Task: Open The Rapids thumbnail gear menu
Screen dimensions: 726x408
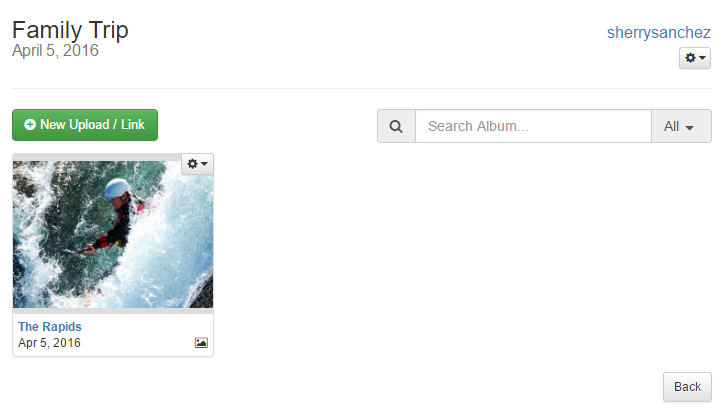Action: tap(197, 164)
